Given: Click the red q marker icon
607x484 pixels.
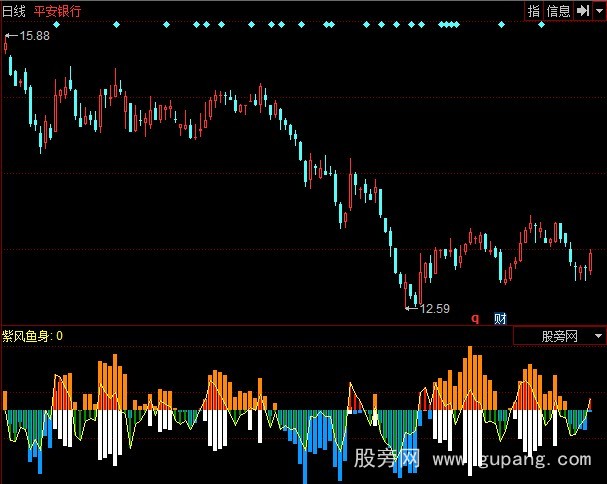Looking at the screenshot, I should coord(475,318).
